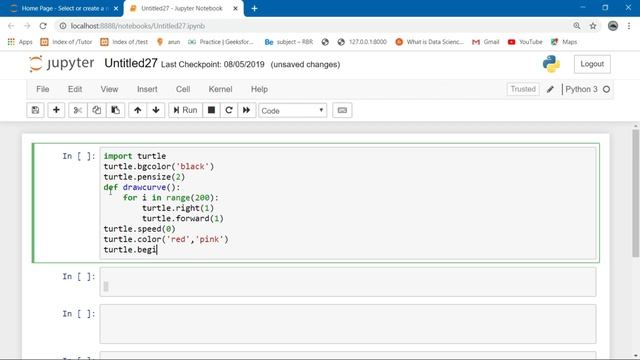Screen dimensions: 640x360
Task: Click the turtle.color('red','pink') line
Action: click(x=166, y=239)
